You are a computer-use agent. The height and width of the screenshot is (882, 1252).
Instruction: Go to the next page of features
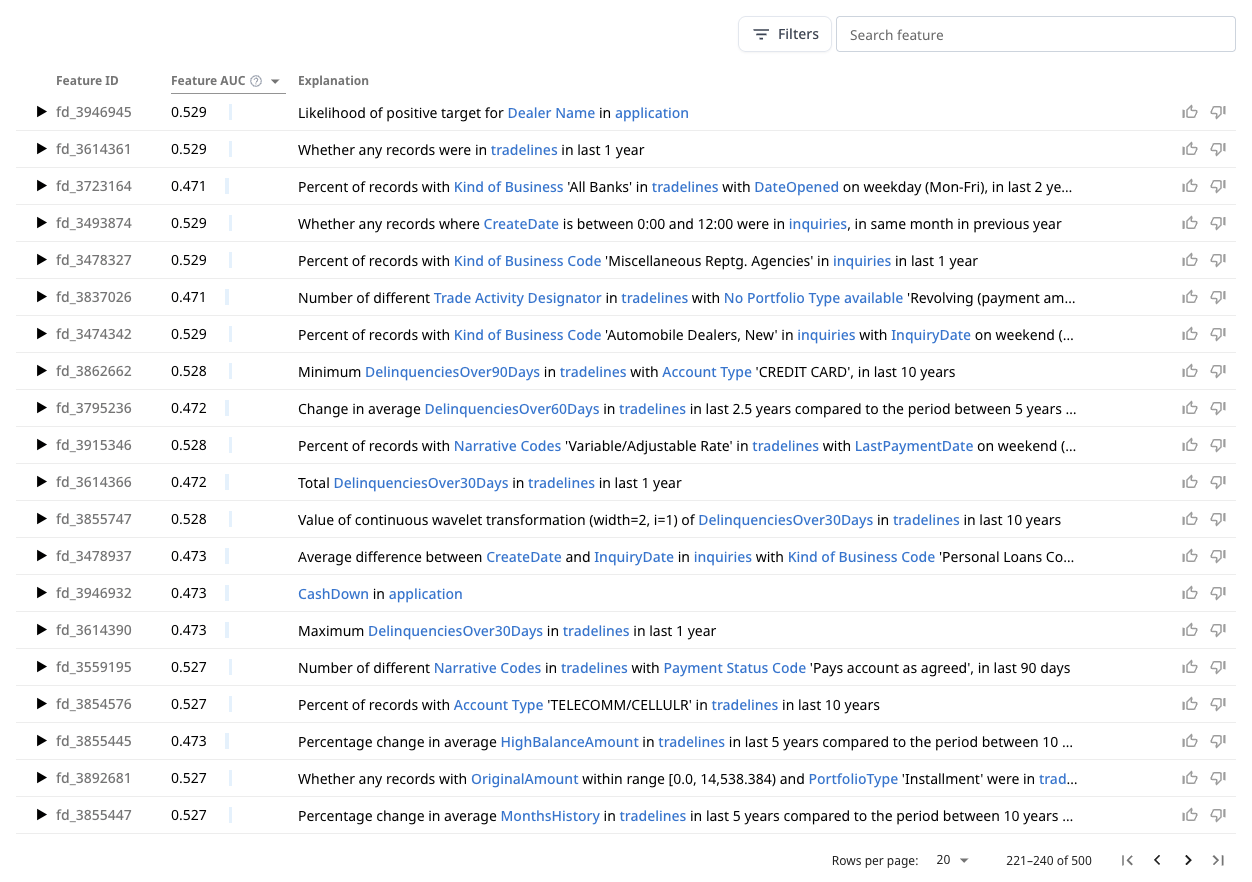[x=1188, y=860]
